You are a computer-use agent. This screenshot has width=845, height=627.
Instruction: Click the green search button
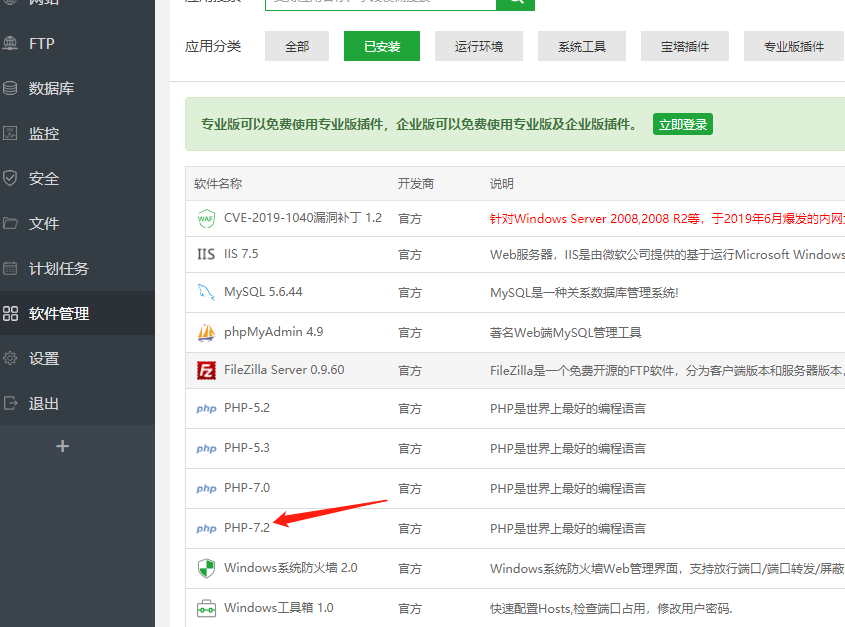(515, 3)
